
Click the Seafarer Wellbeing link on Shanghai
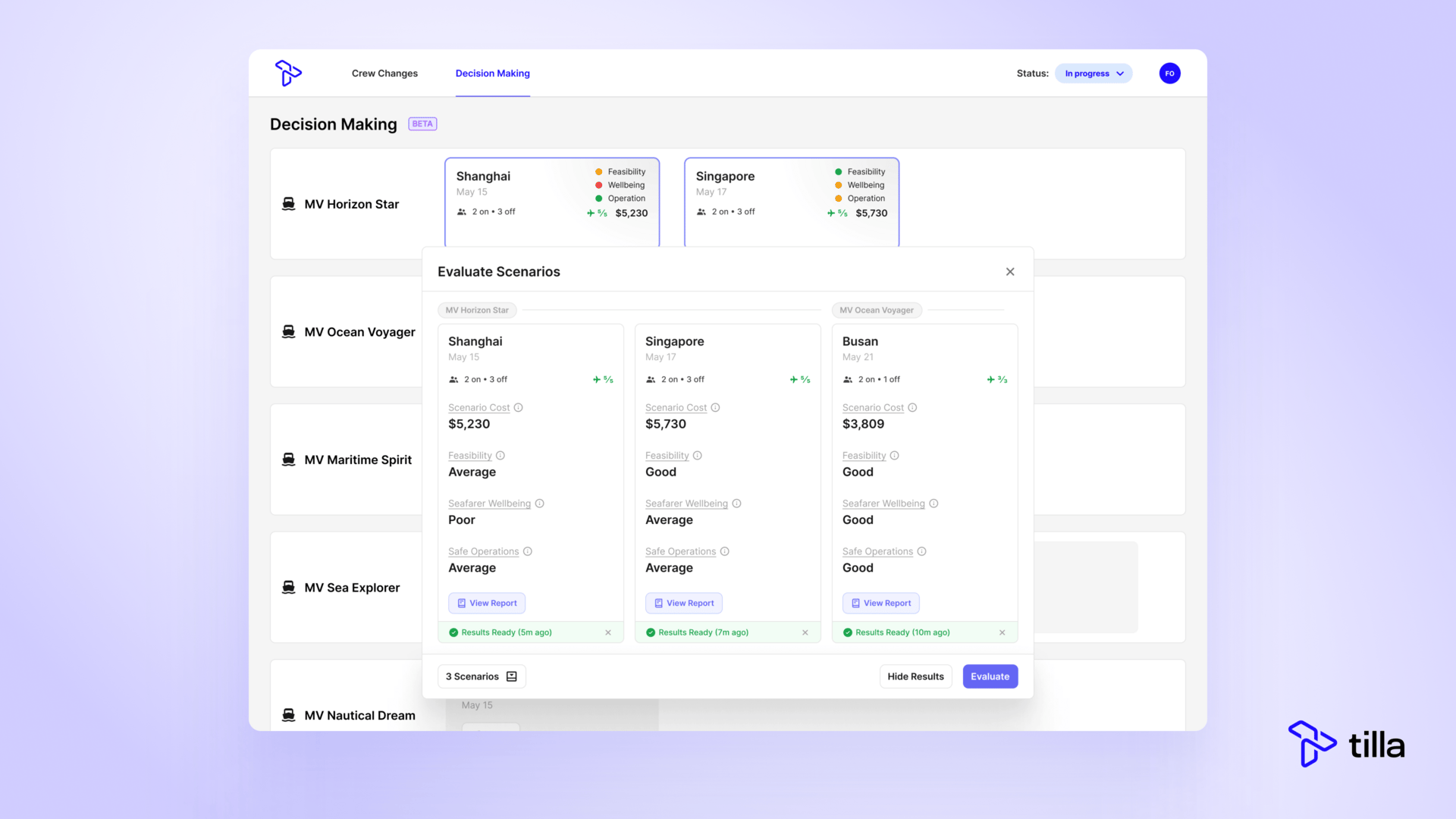(x=489, y=504)
